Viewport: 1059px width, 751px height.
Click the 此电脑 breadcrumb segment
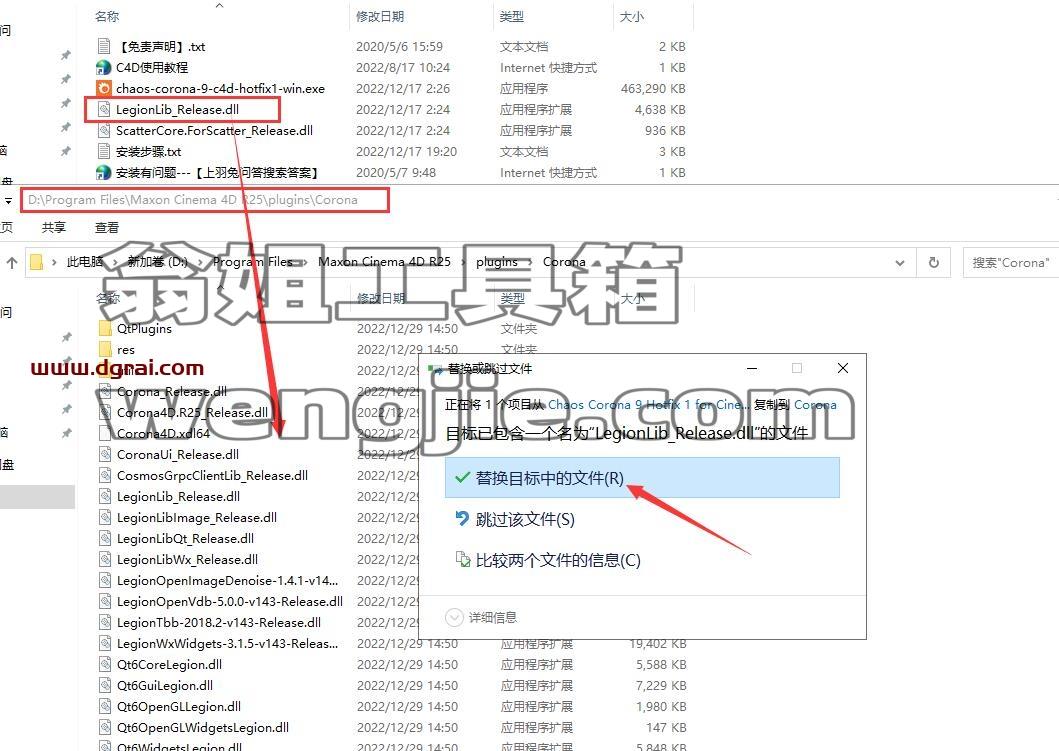(84, 262)
